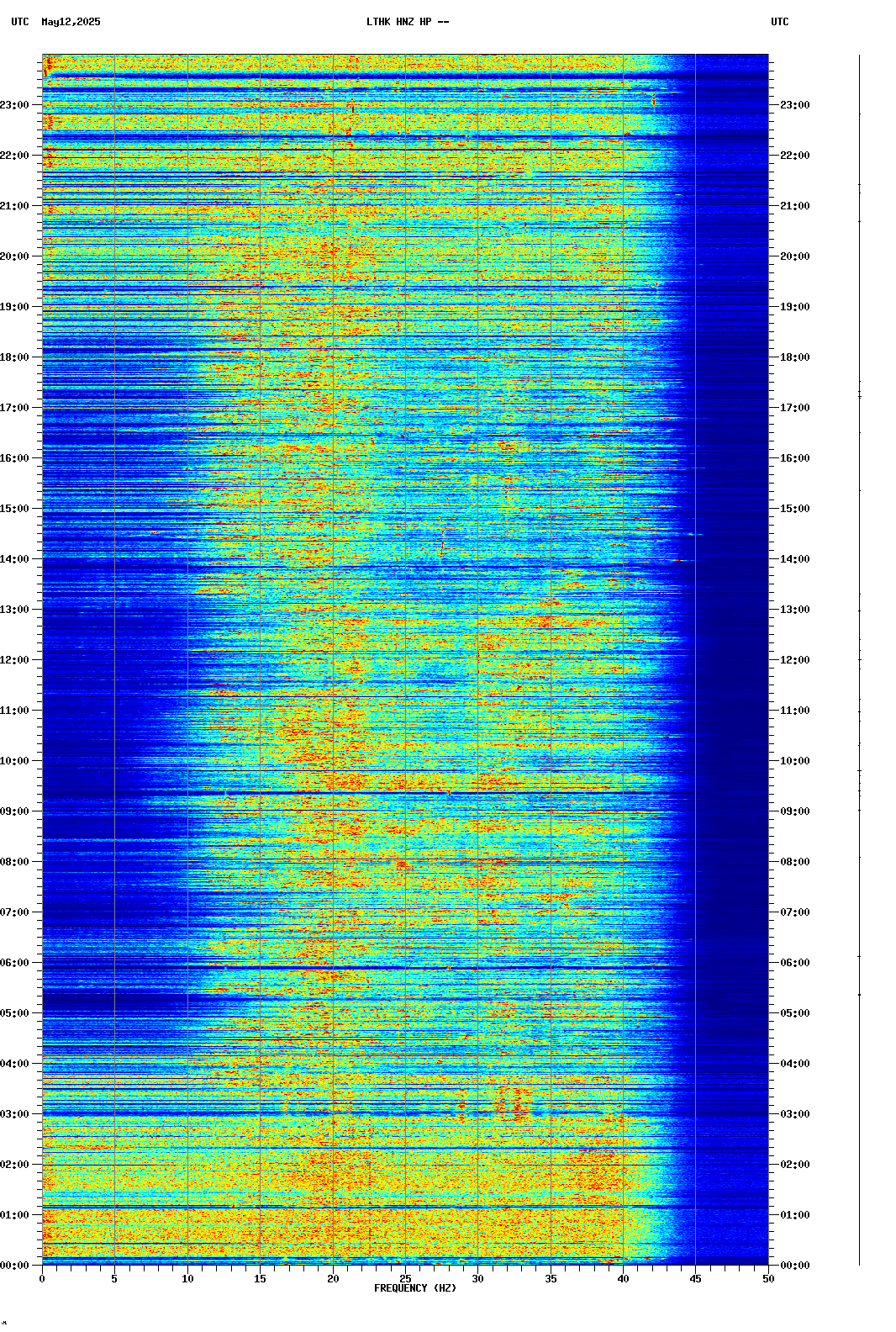The image size is (896, 1332).
Task: Click 08:00 on the right time axis
Action: coord(795,862)
